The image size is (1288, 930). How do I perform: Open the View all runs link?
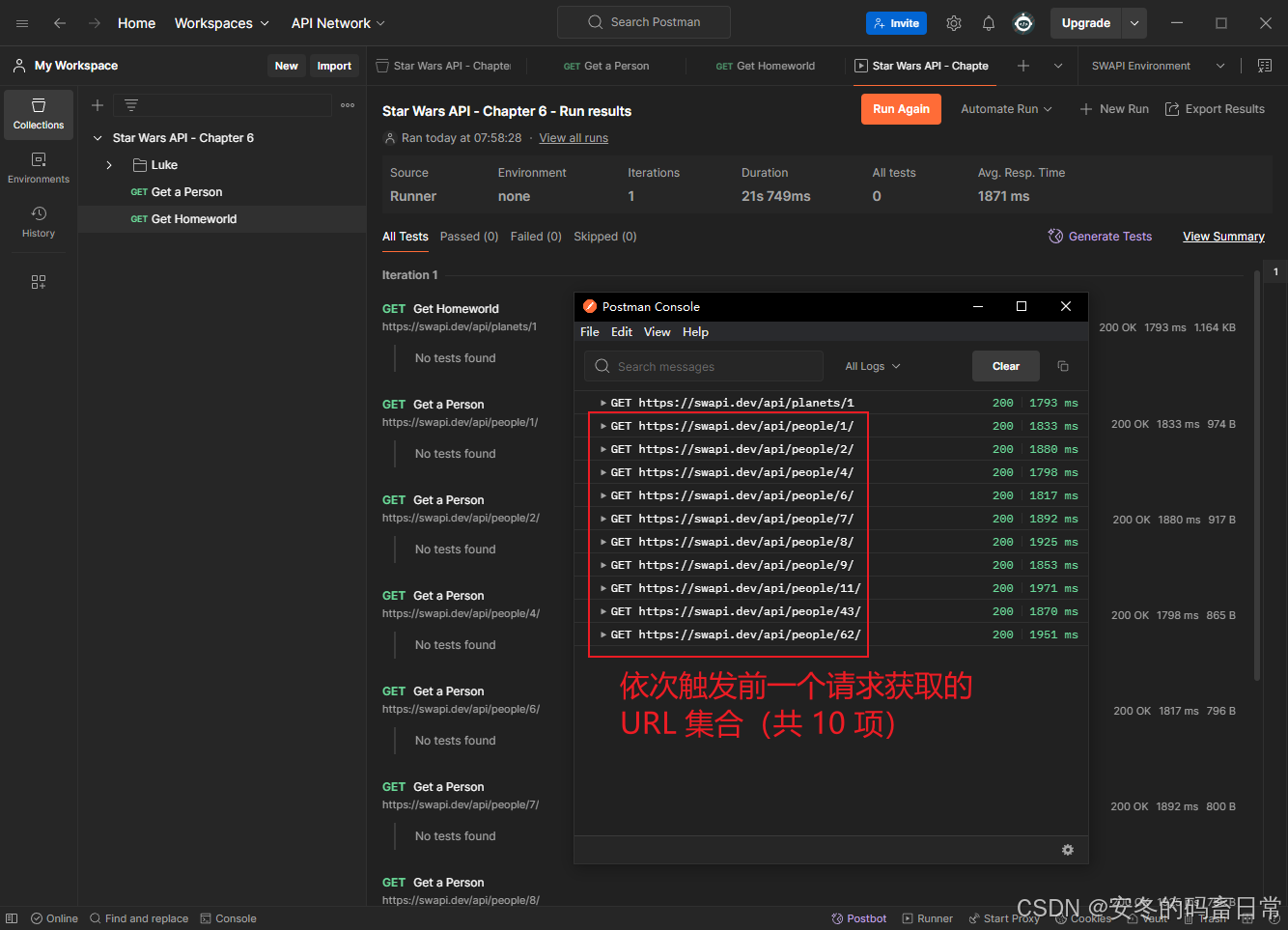pos(574,138)
